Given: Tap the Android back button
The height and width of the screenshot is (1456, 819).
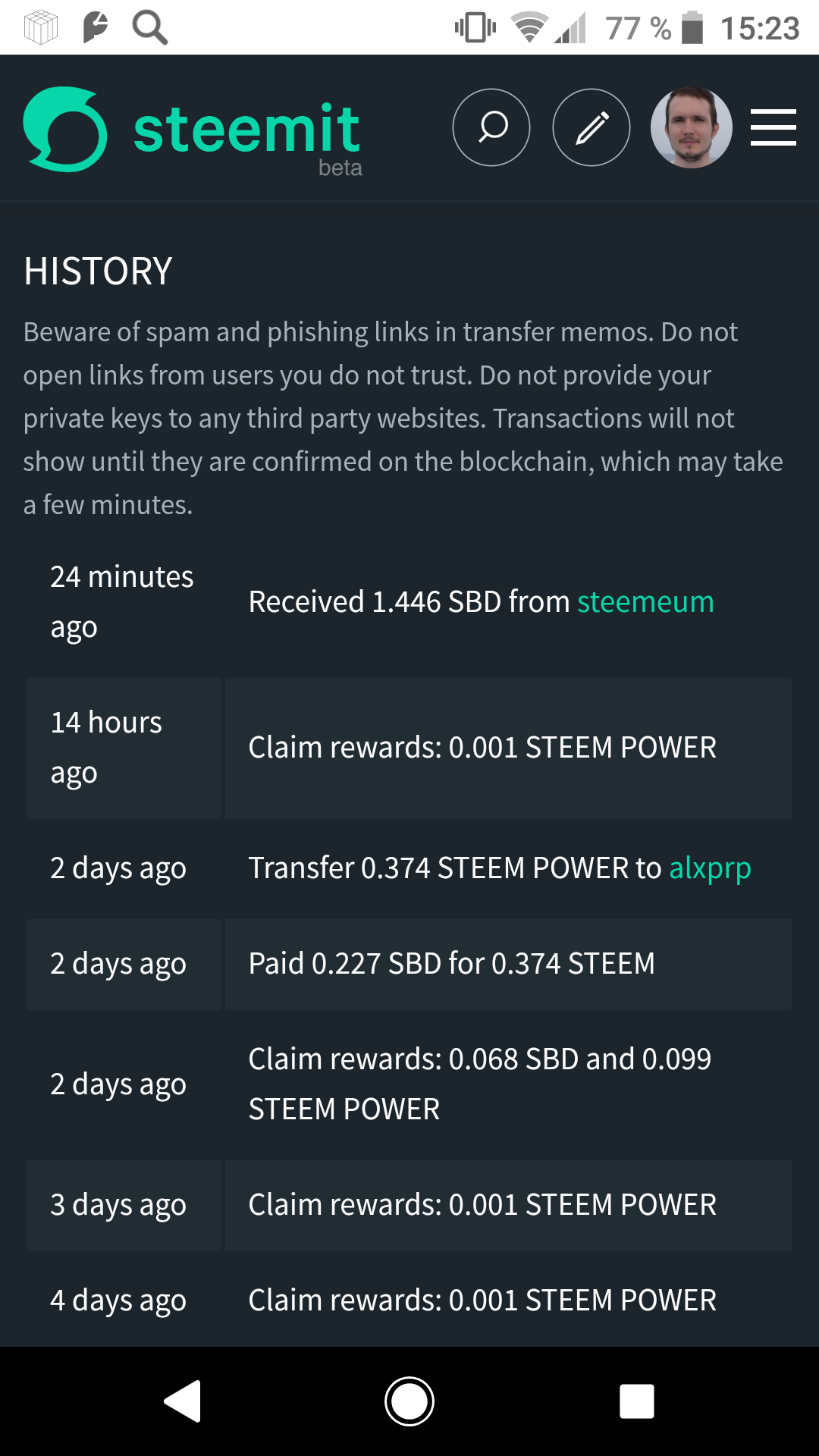Looking at the screenshot, I should 183,1401.
